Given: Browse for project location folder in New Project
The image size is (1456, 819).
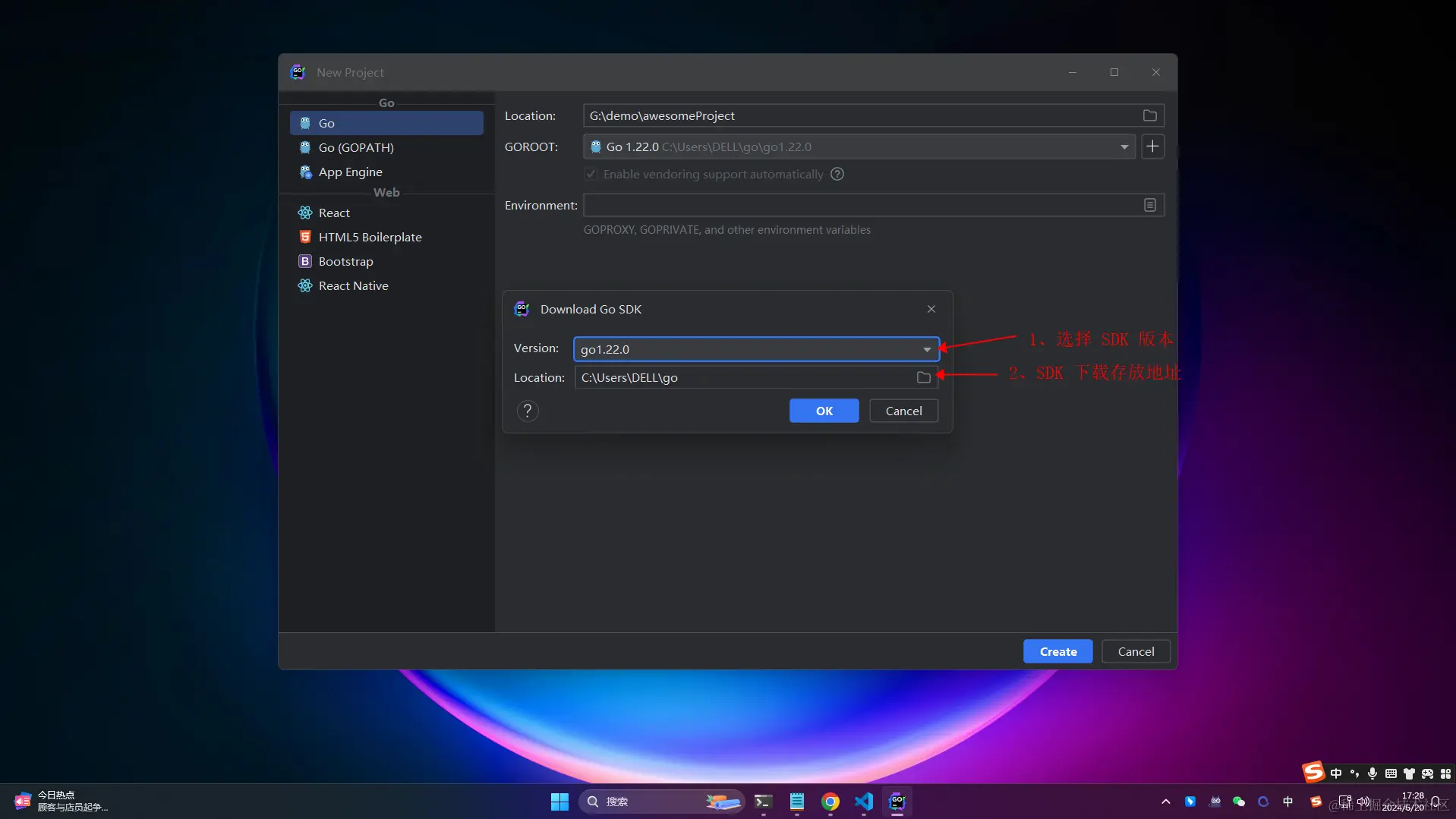Looking at the screenshot, I should pyautogui.click(x=1149, y=115).
